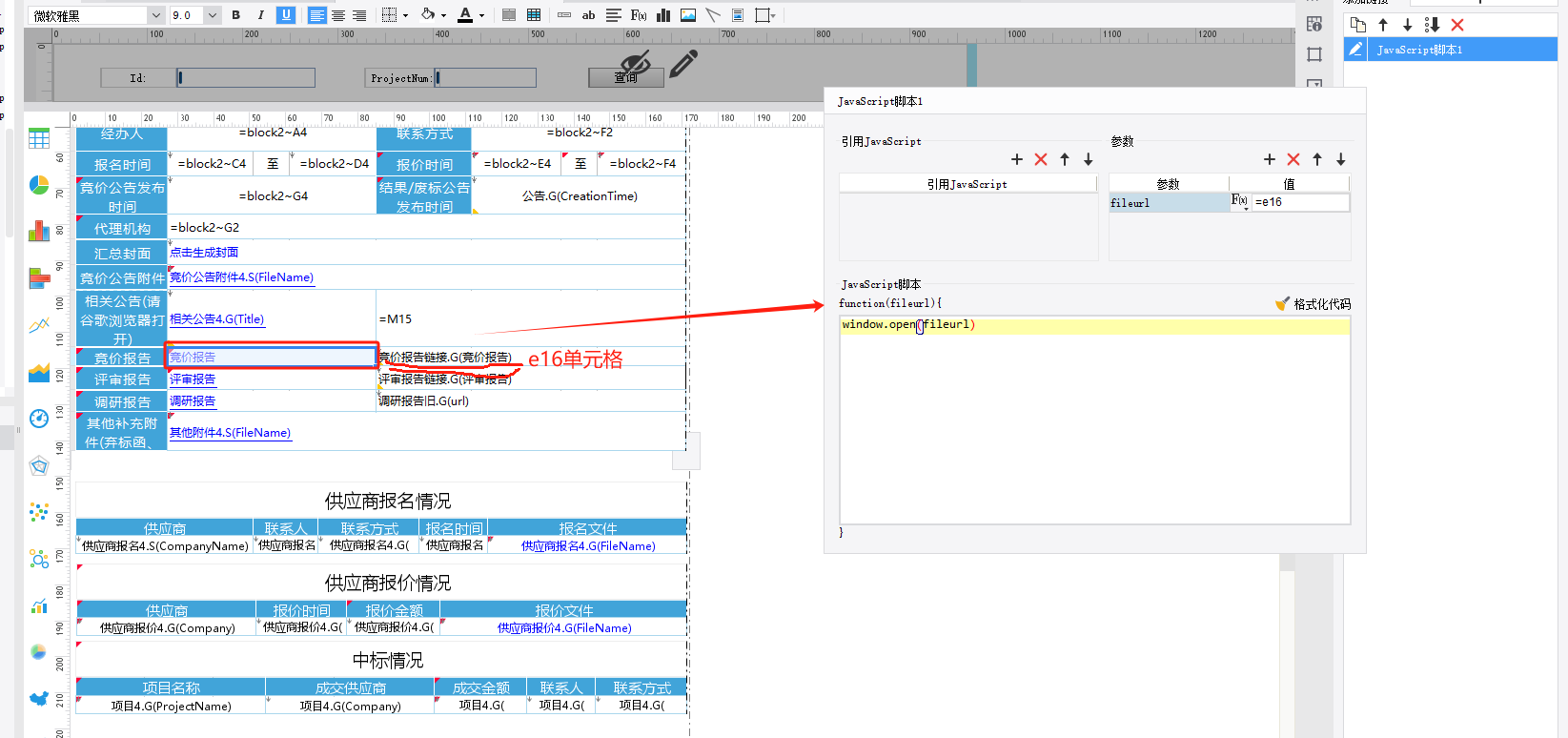Open the font size dropdown
The height and width of the screenshot is (738, 1568).
pyautogui.click(x=213, y=15)
